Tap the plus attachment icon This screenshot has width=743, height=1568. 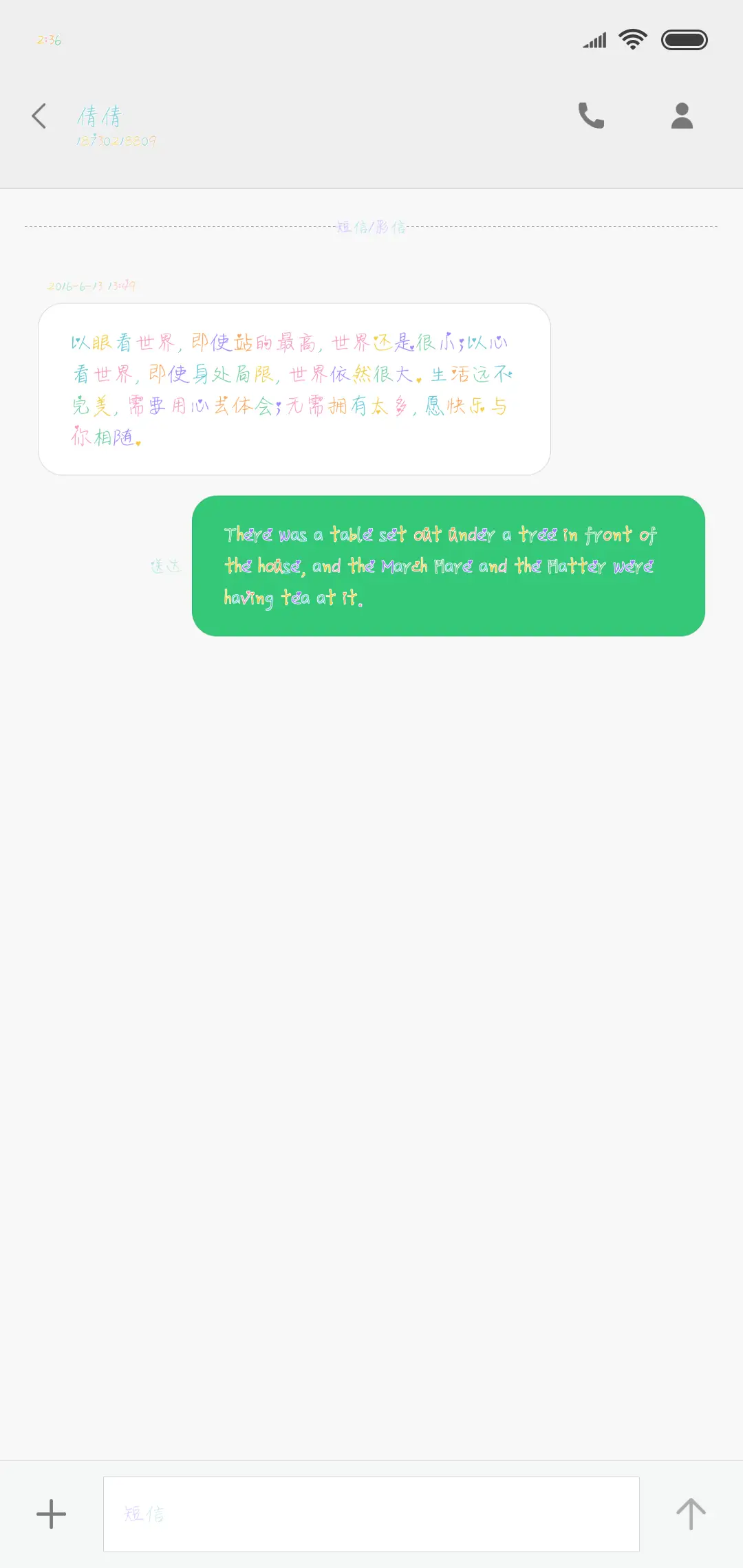[51, 1514]
